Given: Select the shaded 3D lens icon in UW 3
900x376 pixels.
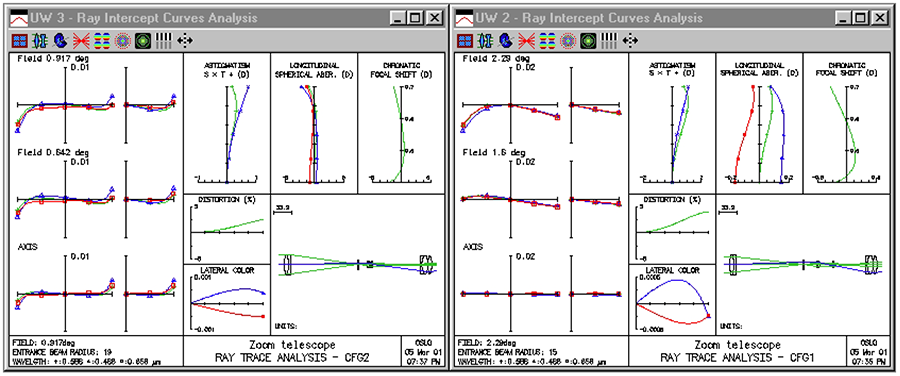Looking at the screenshot, I should tap(60, 40).
